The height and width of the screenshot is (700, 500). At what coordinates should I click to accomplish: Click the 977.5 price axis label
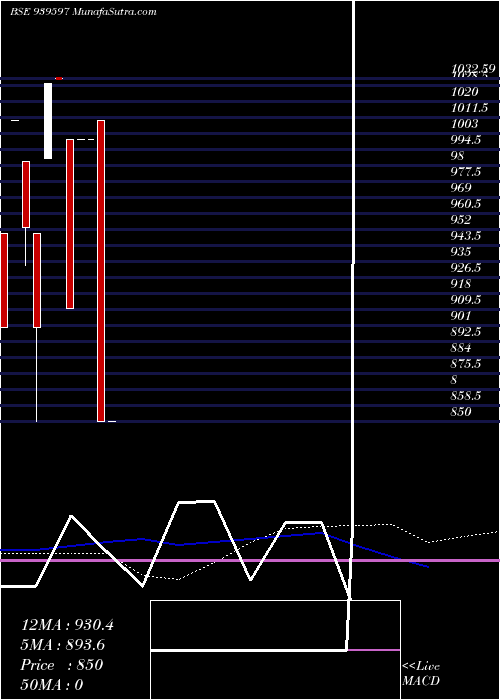466,172
